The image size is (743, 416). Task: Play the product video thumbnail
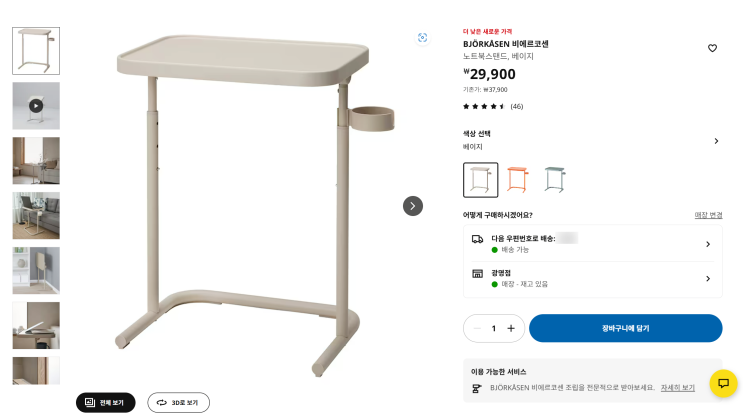[x=36, y=105]
